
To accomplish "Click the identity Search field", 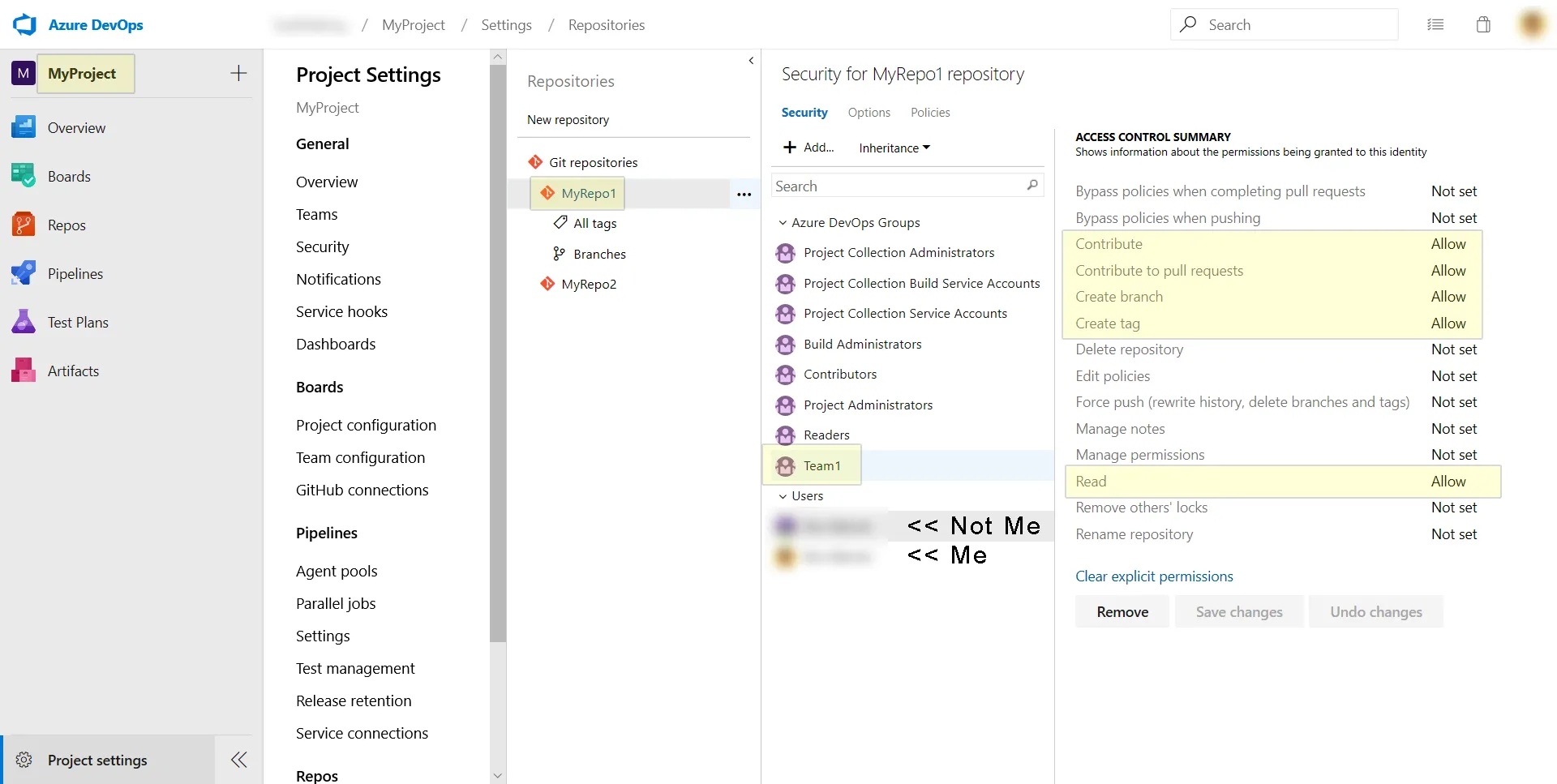I will click(899, 186).
